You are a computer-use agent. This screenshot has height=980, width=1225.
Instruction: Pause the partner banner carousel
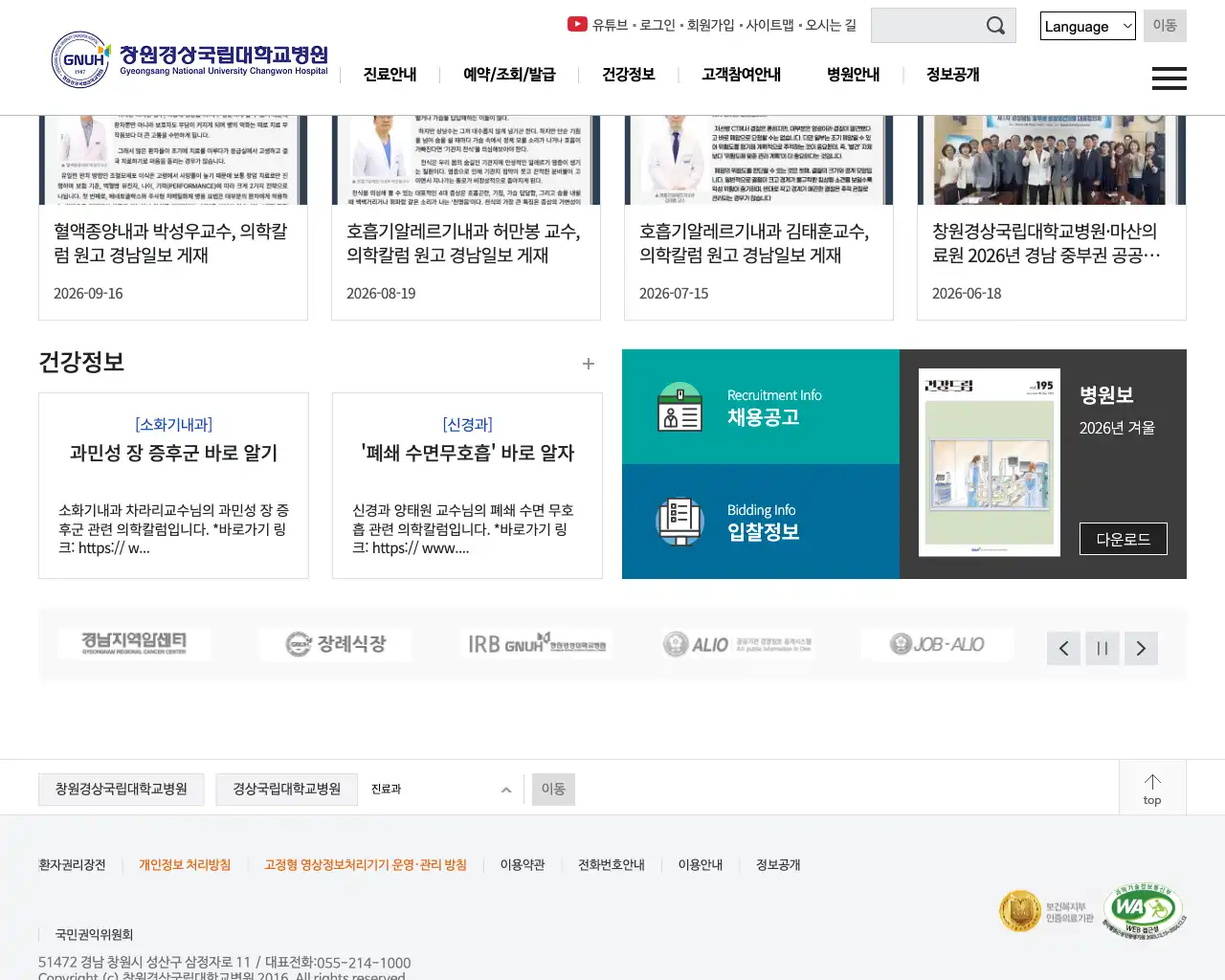1102,648
